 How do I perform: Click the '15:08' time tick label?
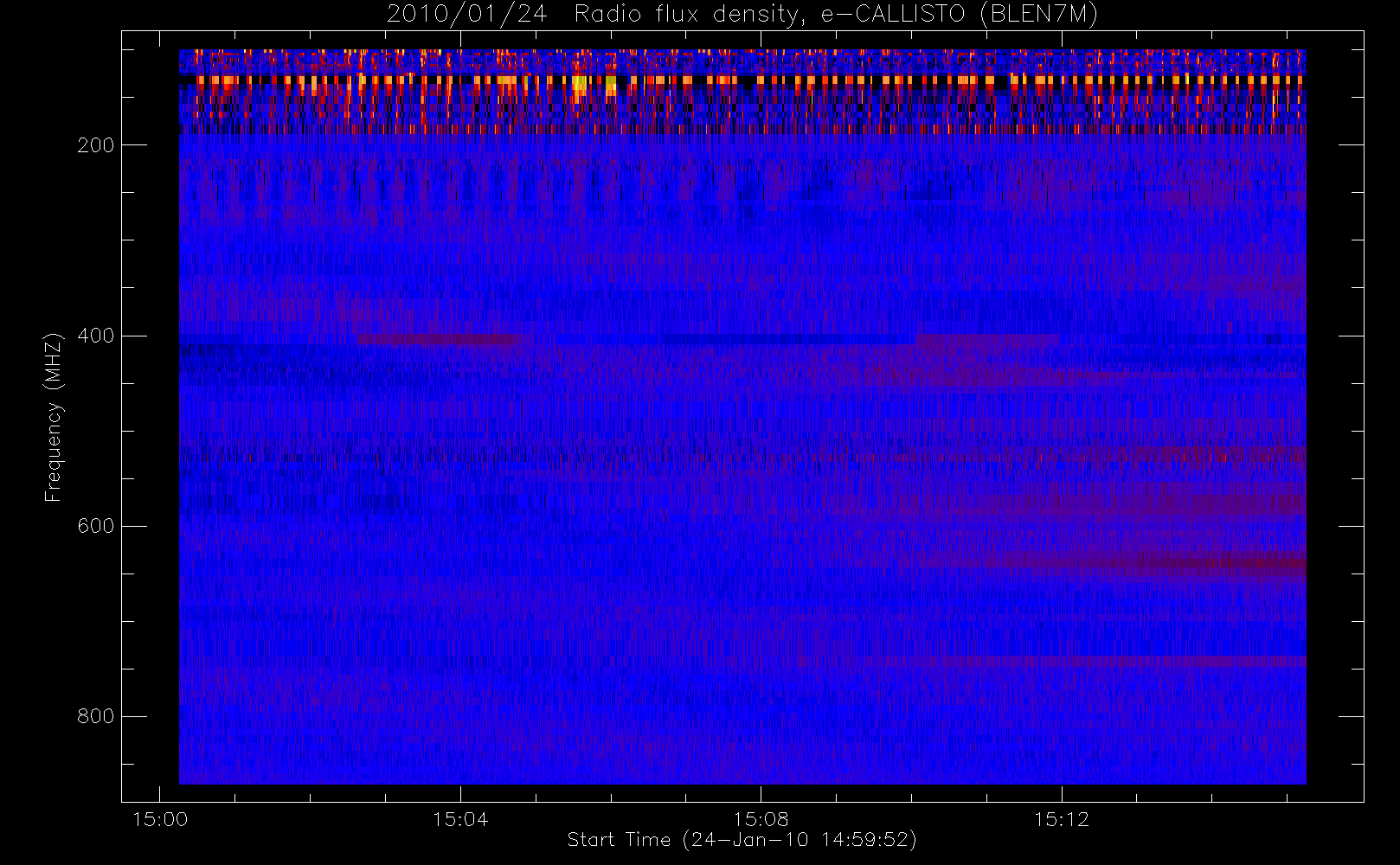pyautogui.click(x=761, y=819)
